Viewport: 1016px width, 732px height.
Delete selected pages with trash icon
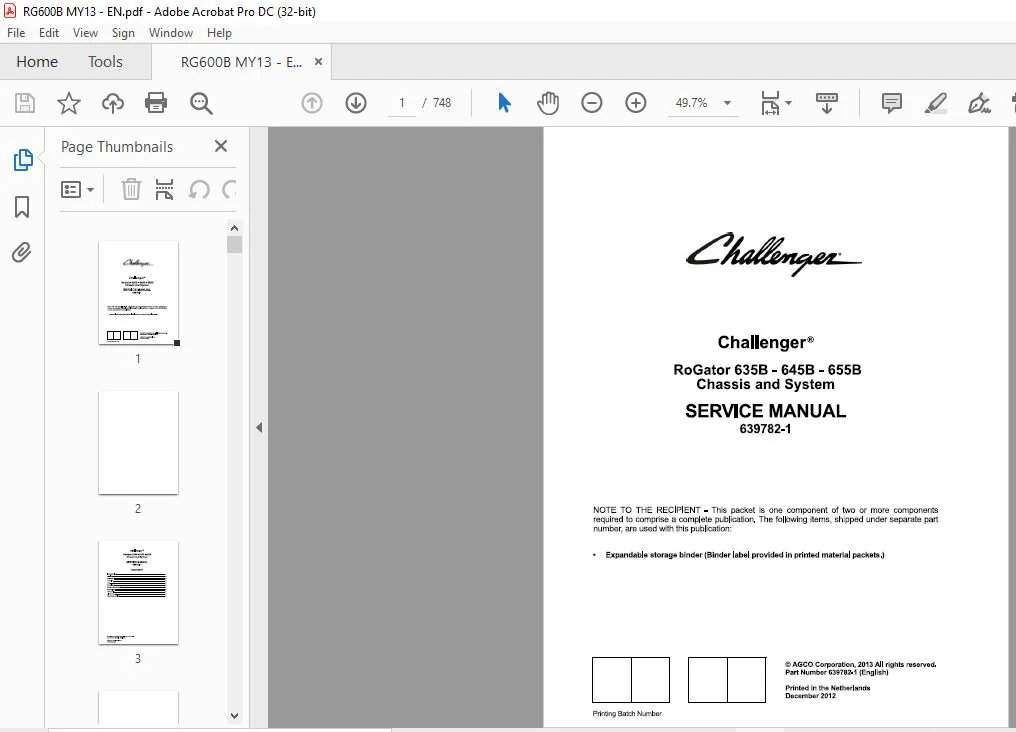[131, 189]
